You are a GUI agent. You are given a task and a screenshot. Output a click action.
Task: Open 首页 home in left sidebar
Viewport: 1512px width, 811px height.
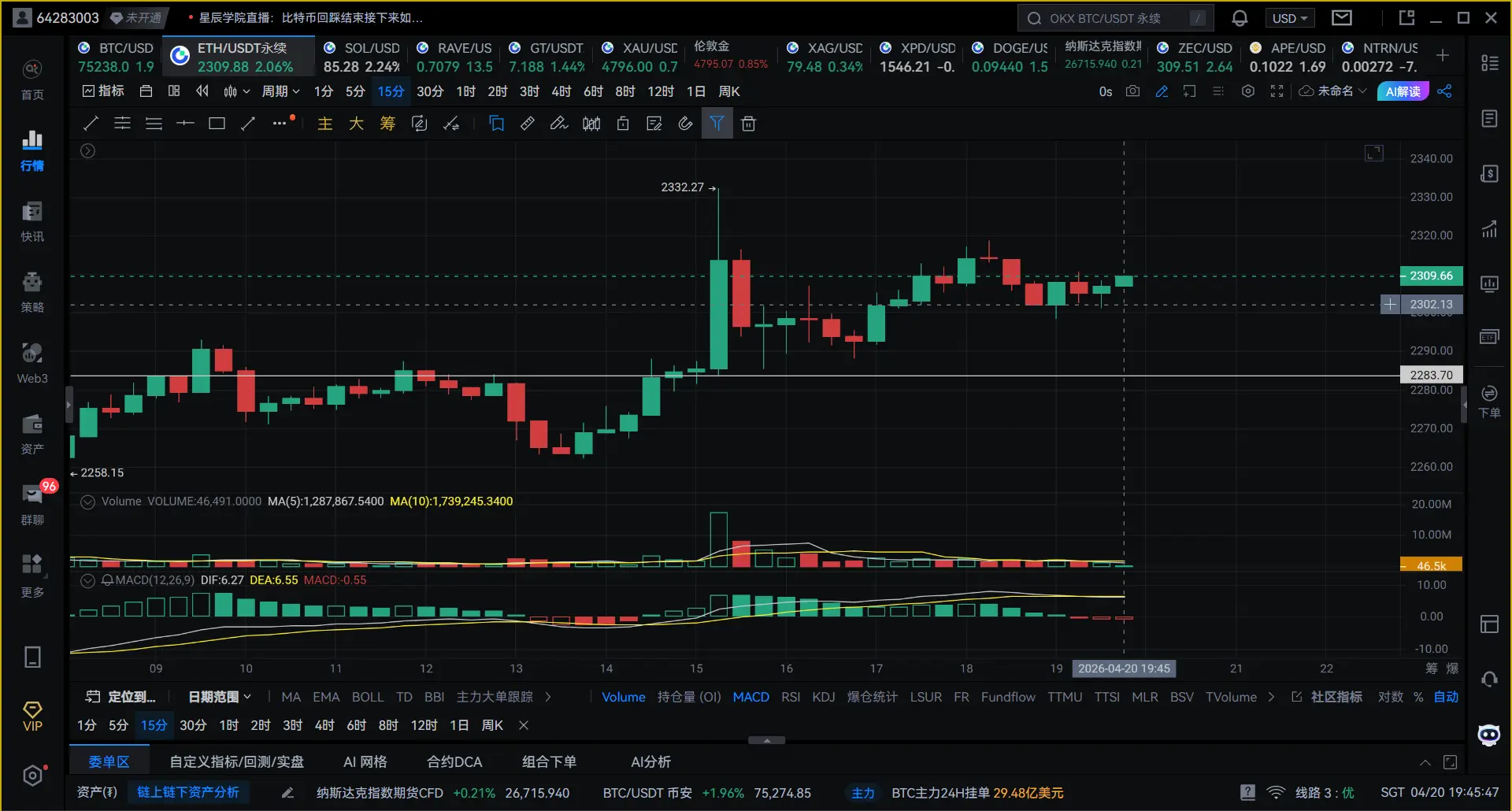coord(32,80)
